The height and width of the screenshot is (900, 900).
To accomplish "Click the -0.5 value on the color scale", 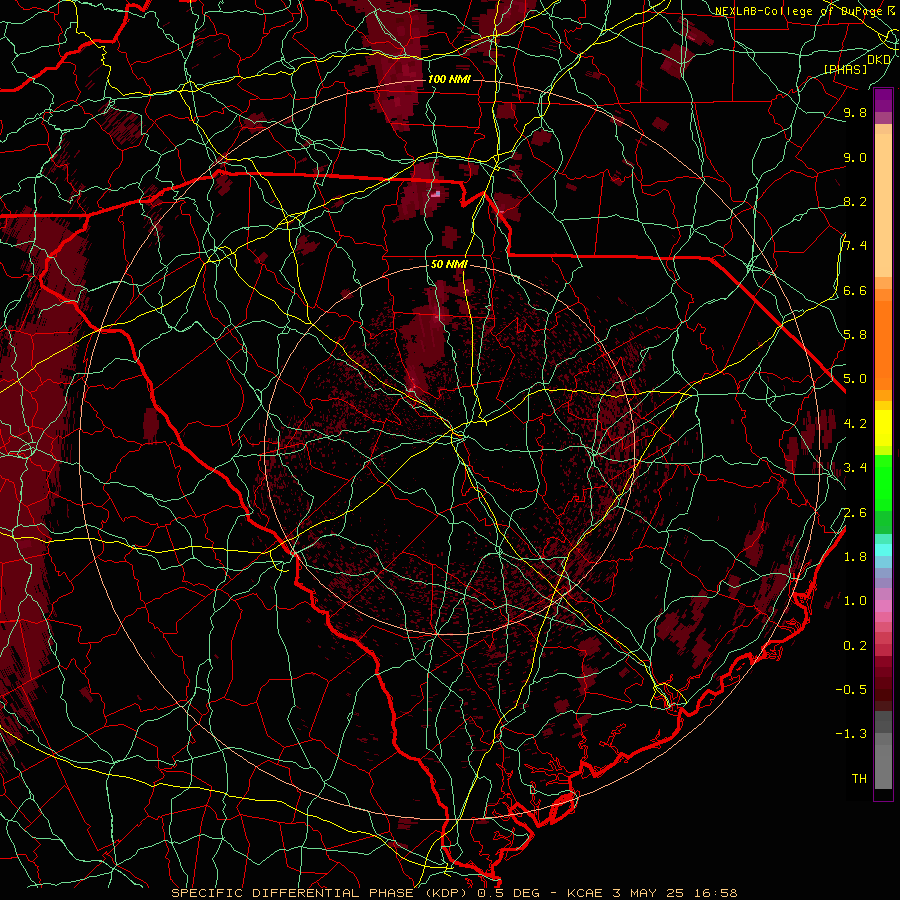I will coord(851,690).
